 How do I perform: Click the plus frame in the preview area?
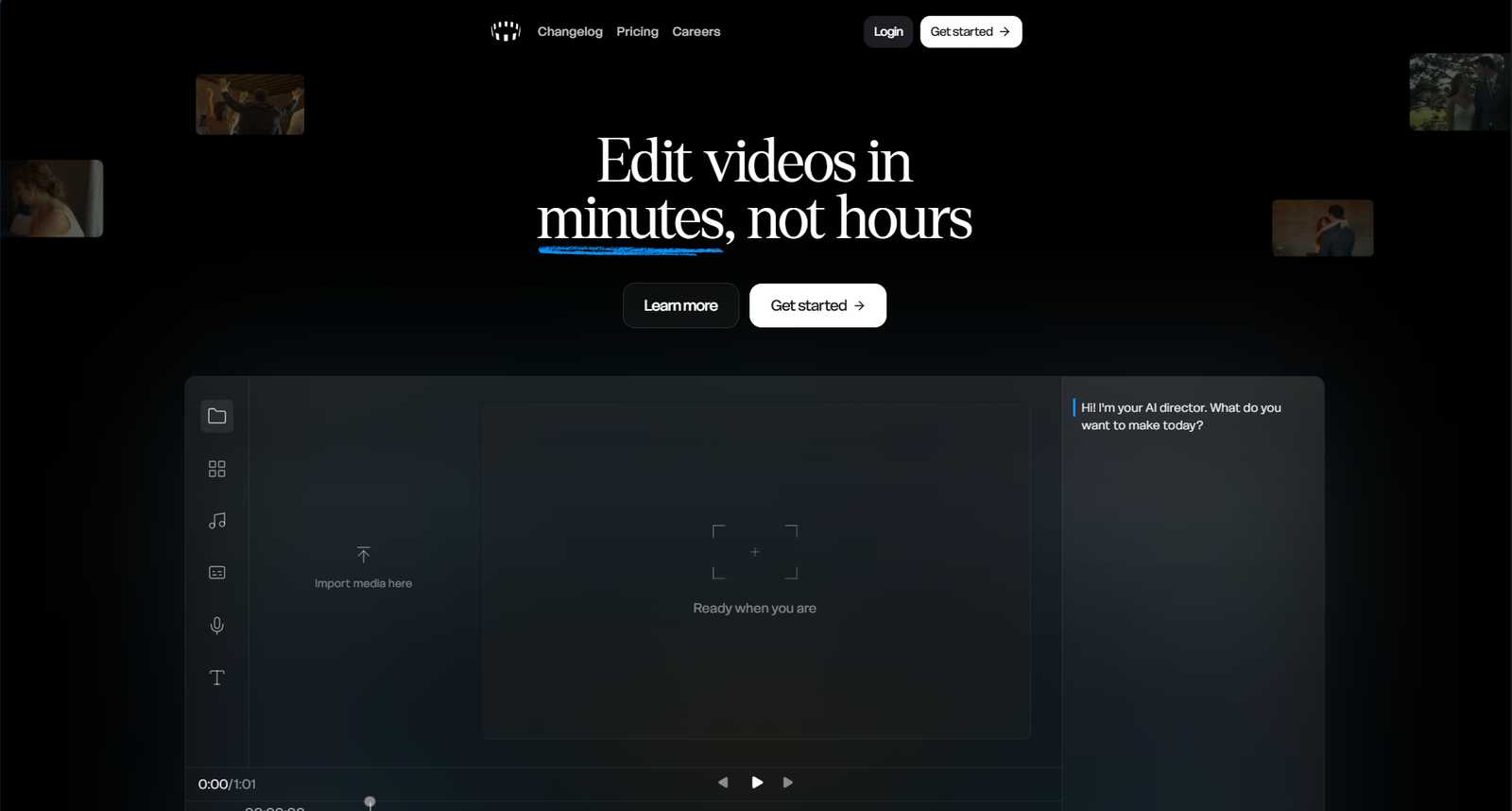[755, 552]
